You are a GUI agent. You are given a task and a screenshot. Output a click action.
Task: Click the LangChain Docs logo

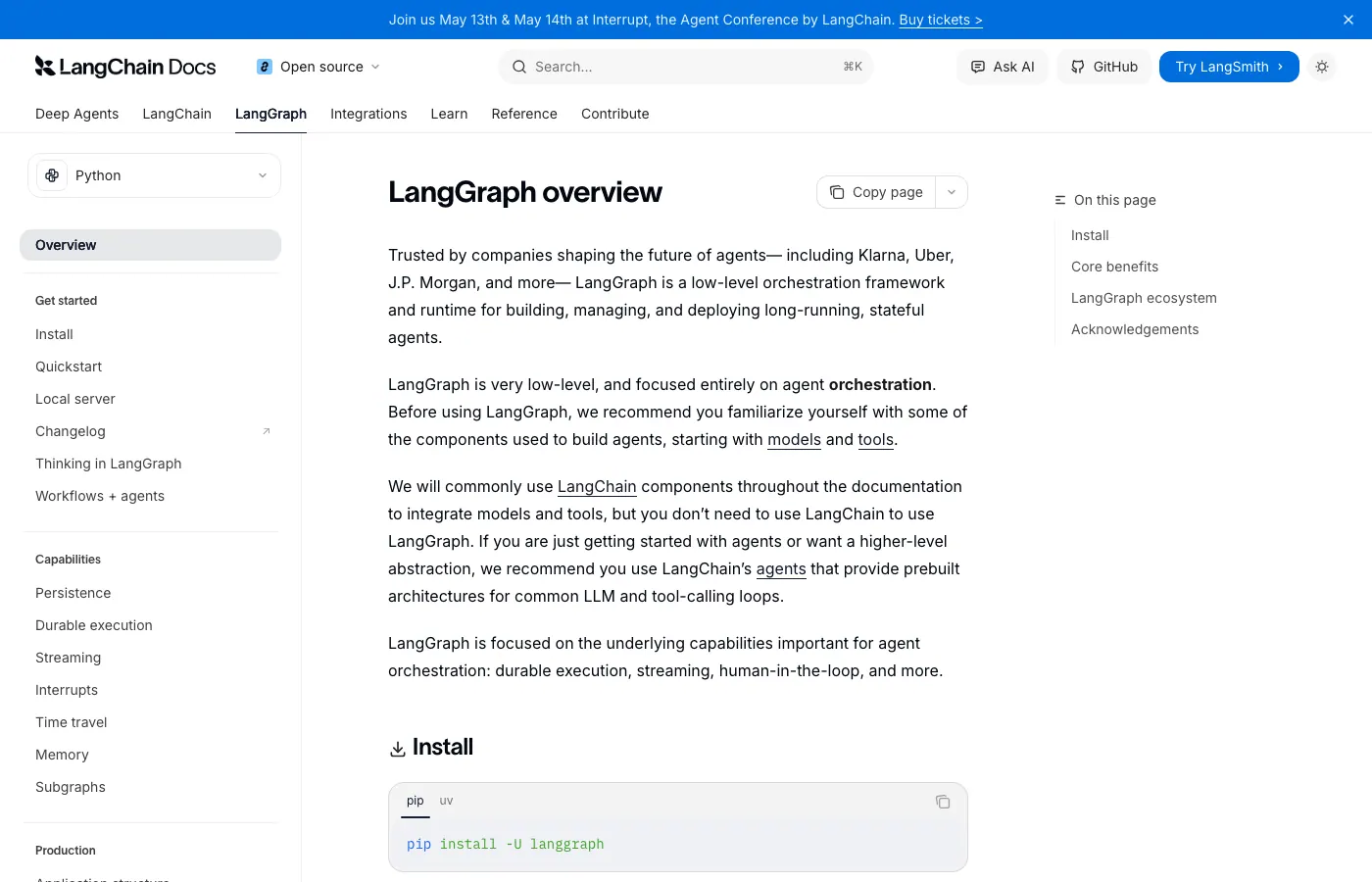click(125, 67)
